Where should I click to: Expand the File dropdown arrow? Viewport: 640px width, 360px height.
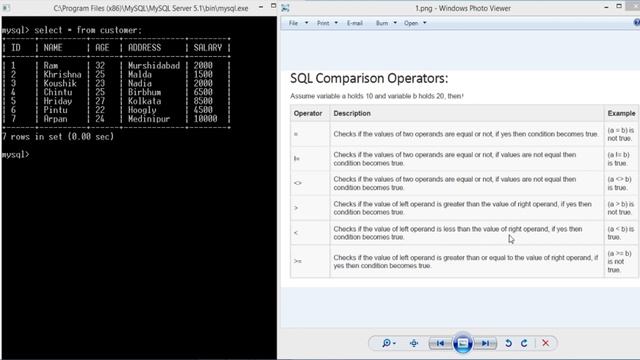click(x=307, y=23)
